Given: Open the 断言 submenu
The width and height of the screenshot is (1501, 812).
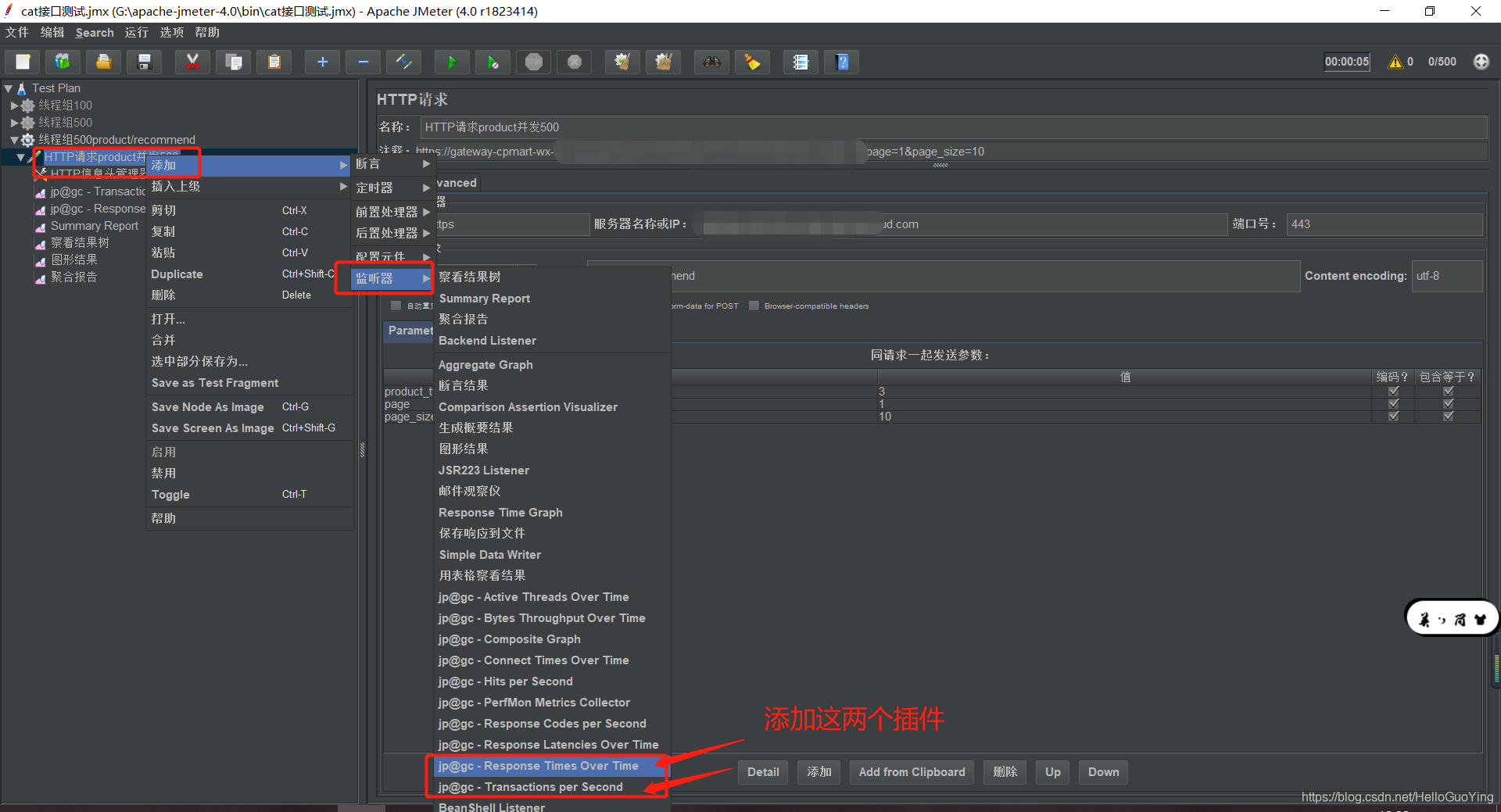Looking at the screenshot, I should tap(392, 164).
